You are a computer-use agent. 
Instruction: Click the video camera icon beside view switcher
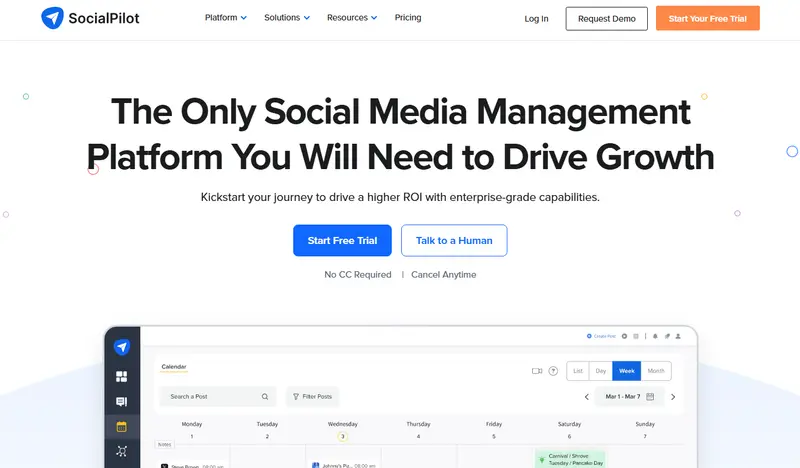click(537, 371)
